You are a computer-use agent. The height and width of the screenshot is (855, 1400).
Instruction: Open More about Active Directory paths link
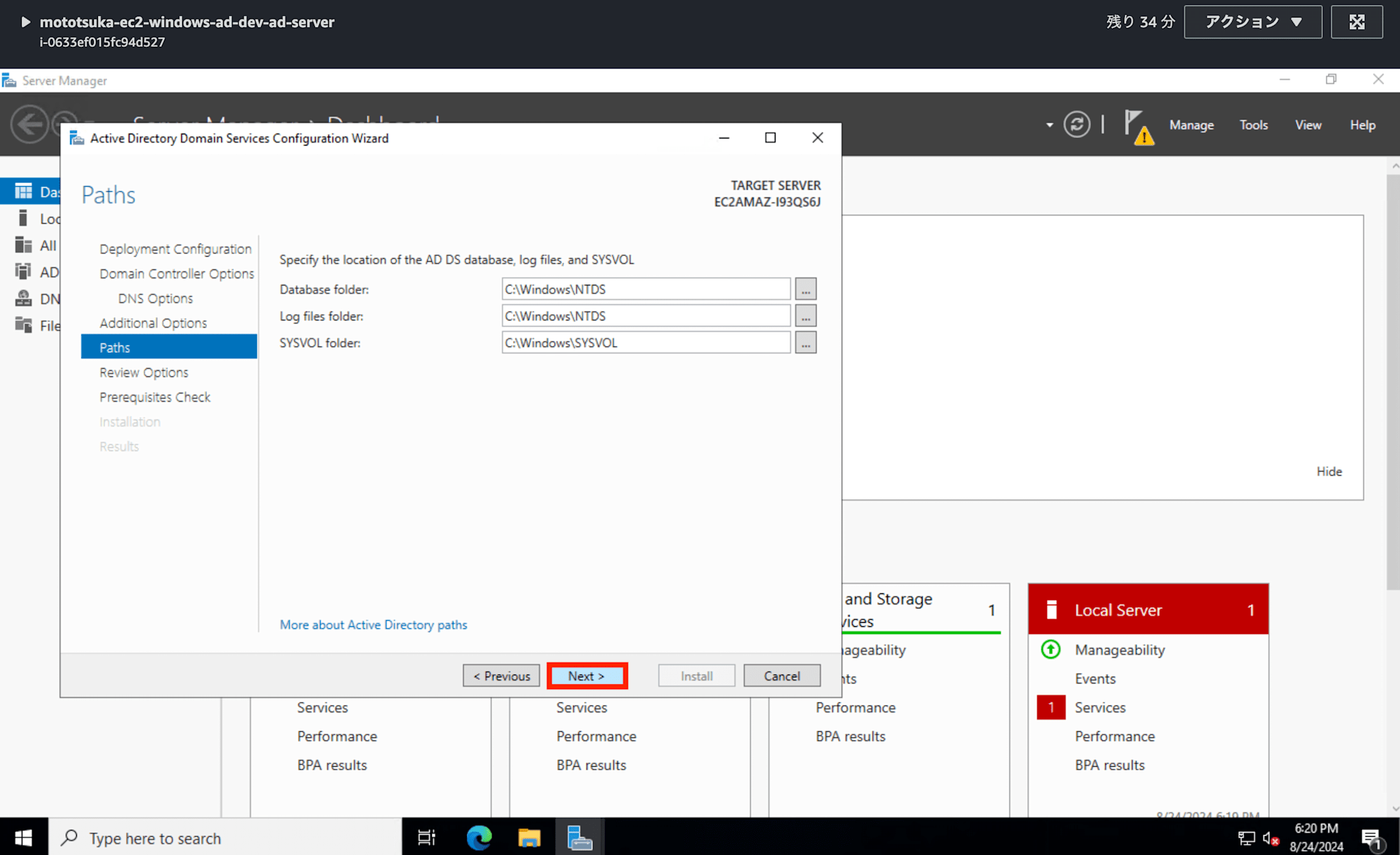373,624
